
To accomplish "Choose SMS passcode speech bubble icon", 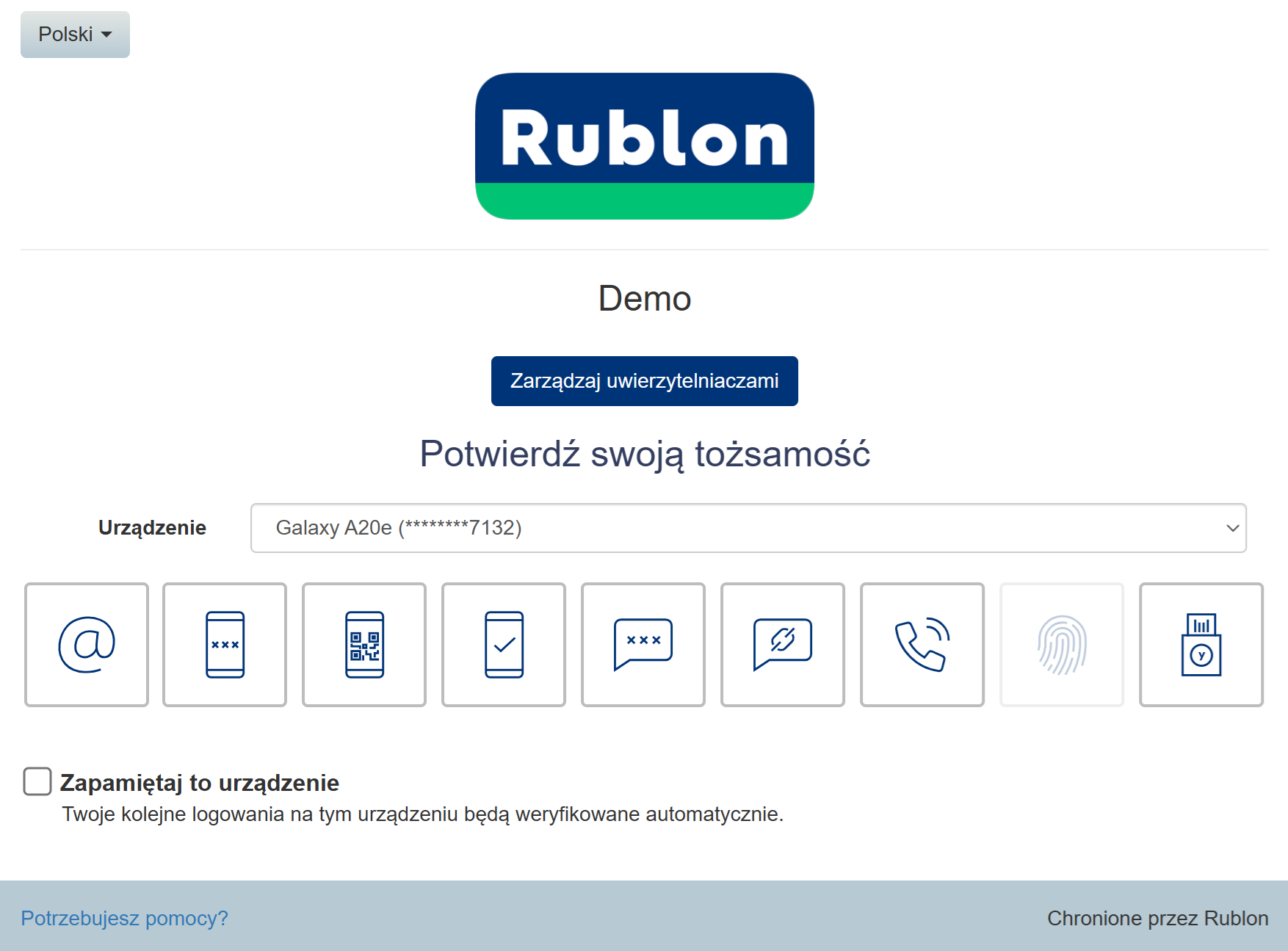I will [x=643, y=645].
